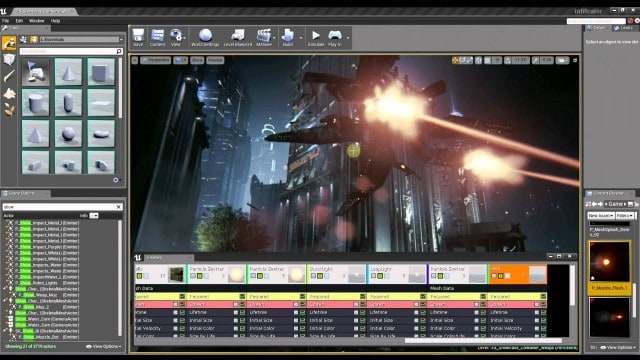Expand the Play In options dropdown arrow
This screenshot has width=640, height=360.
tap(348, 38)
